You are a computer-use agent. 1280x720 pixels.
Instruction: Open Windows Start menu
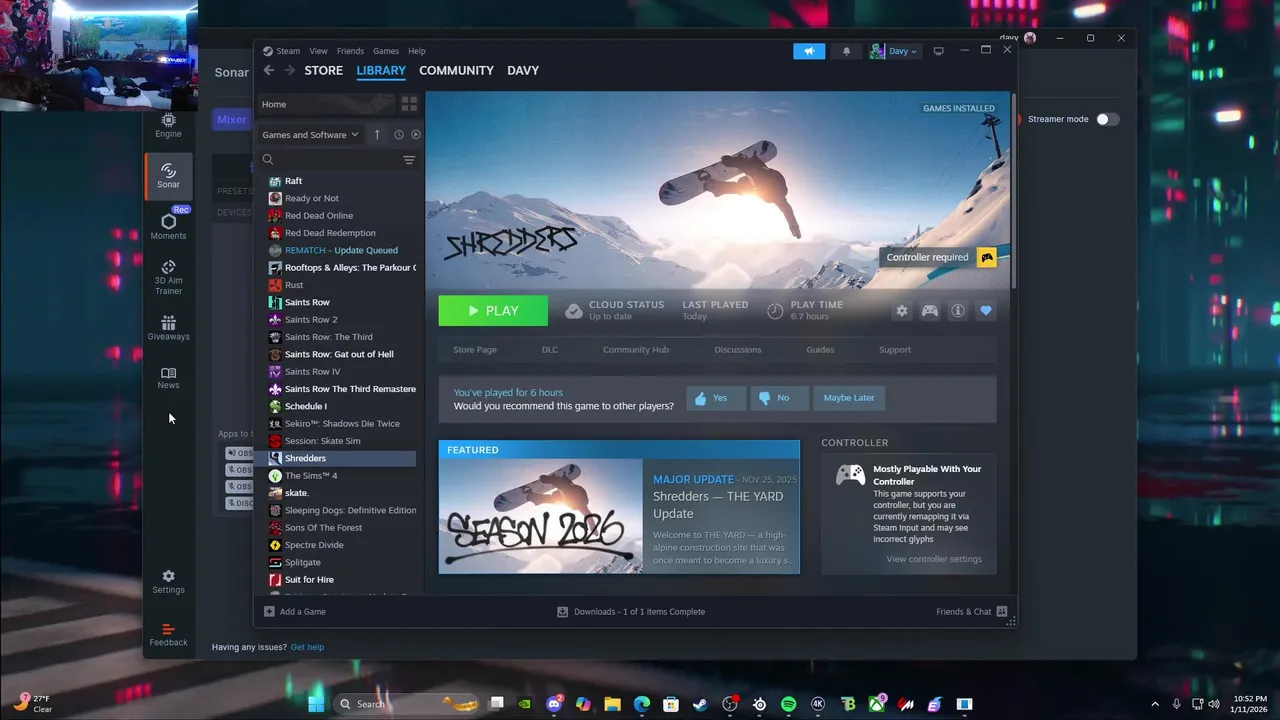click(x=316, y=704)
